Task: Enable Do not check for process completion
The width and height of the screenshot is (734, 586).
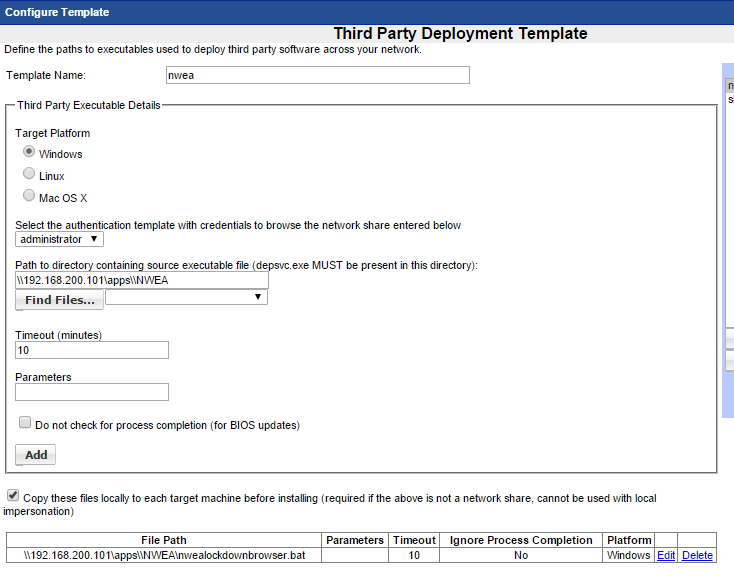Action: tap(25, 423)
